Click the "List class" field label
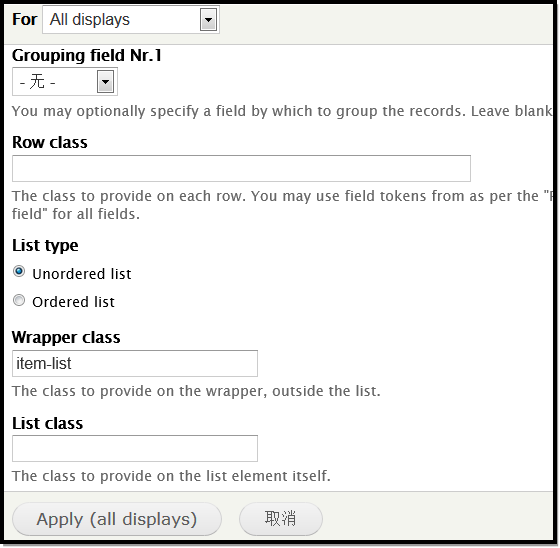The height and width of the screenshot is (548, 560). (48, 423)
